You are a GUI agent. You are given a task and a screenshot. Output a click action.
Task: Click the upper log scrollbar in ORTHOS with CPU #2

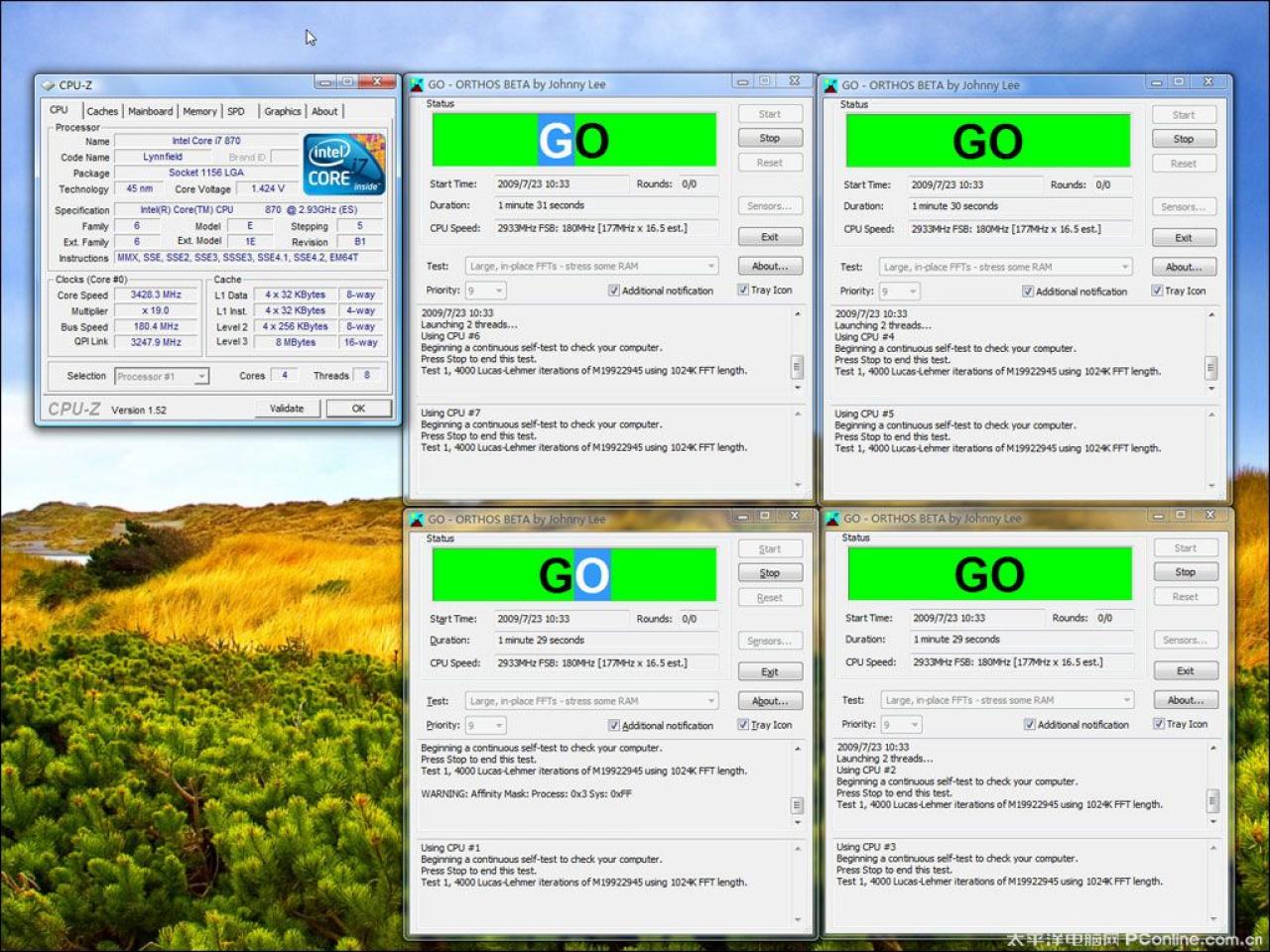(x=1212, y=785)
